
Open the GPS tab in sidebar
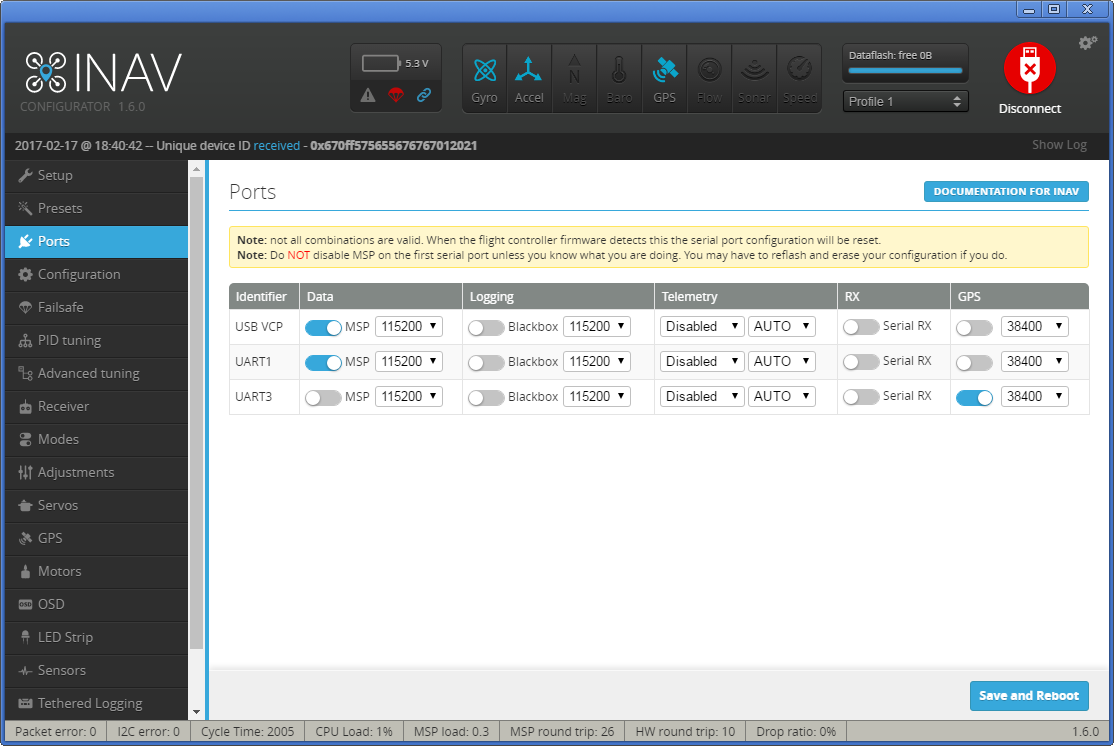click(97, 539)
